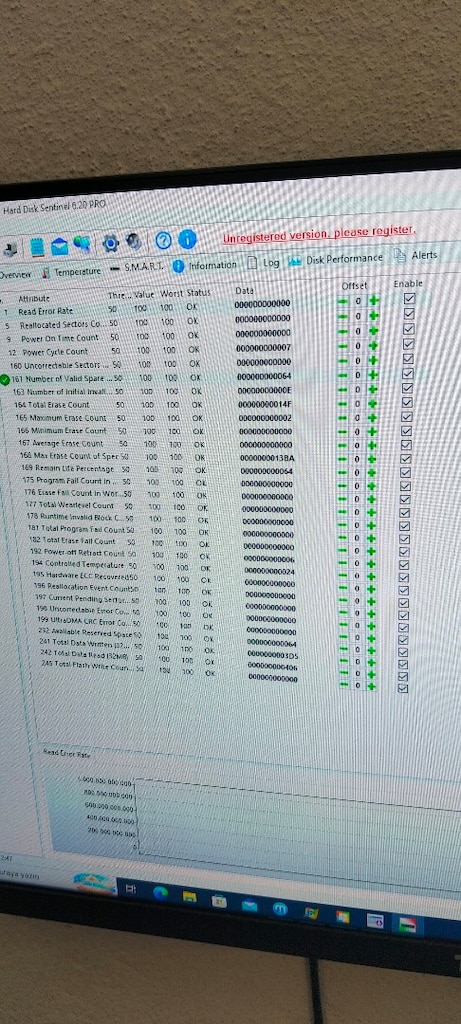The image size is (461, 1024).
Task: Open help with the question mark icon
Action: [x=164, y=241]
